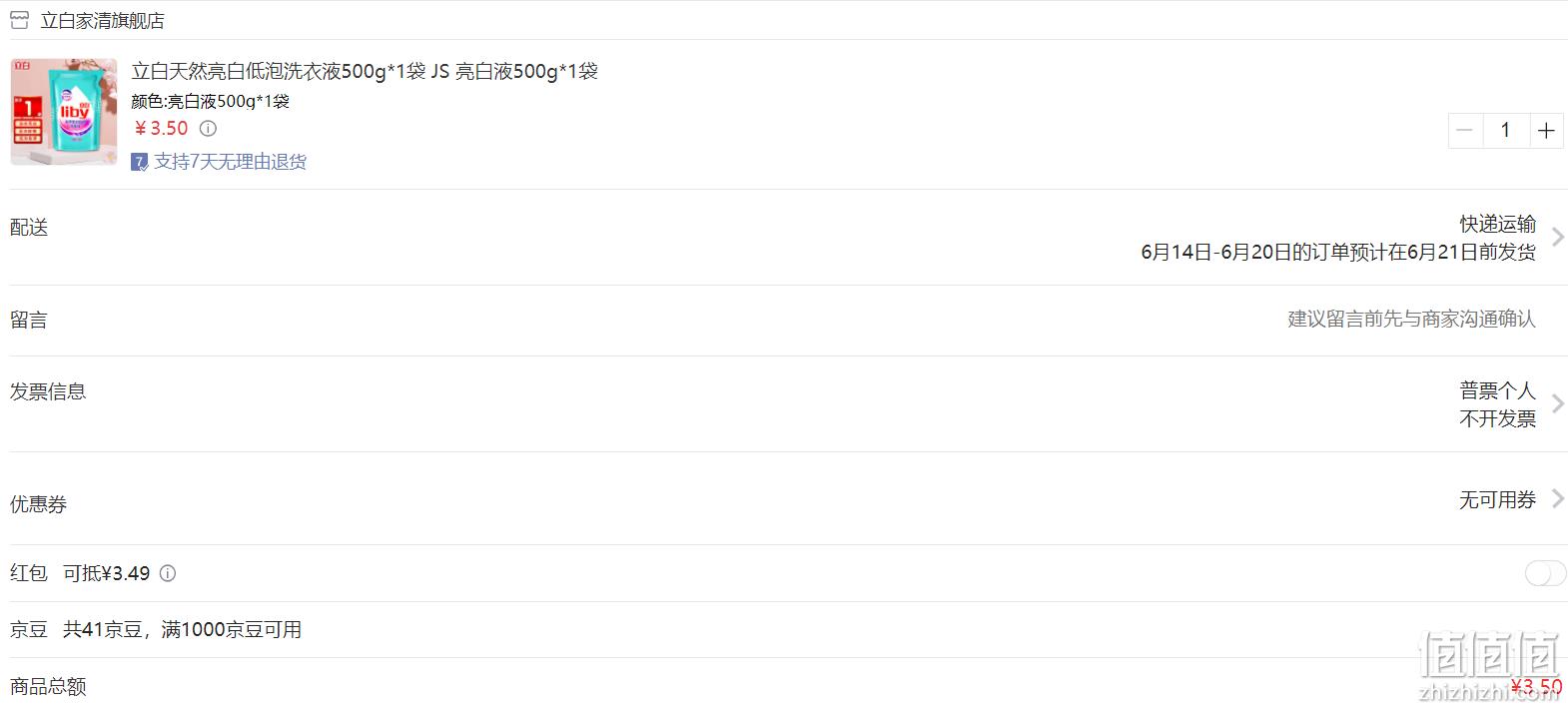Click the info icon next to ¥3.50 price
The width and height of the screenshot is (1568, 710).
coord(208,128)
